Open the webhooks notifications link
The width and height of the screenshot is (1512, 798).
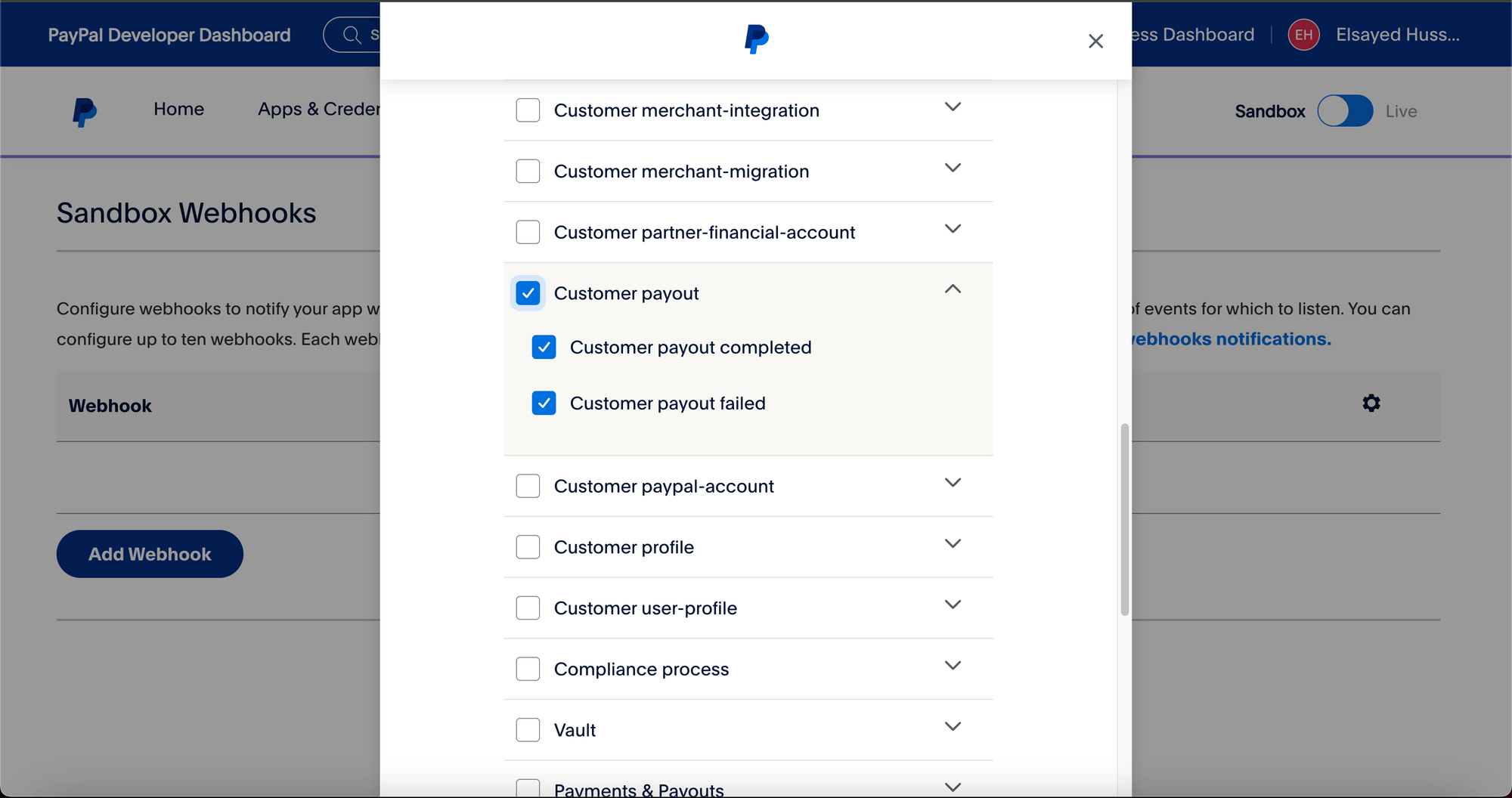tap(1231, 339)
